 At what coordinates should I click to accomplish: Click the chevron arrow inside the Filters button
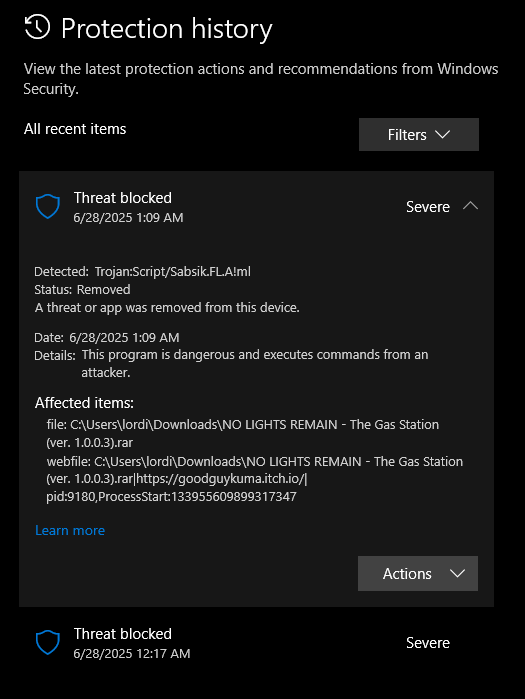click(x=442, y=135)
